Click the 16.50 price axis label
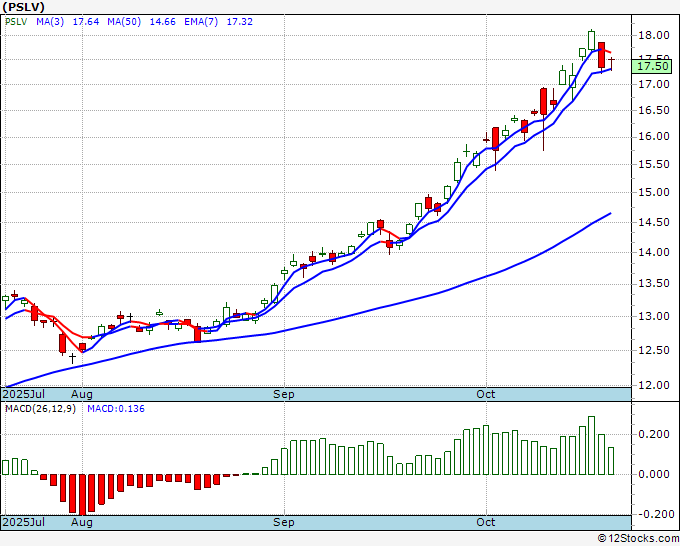 pos(654,110)
